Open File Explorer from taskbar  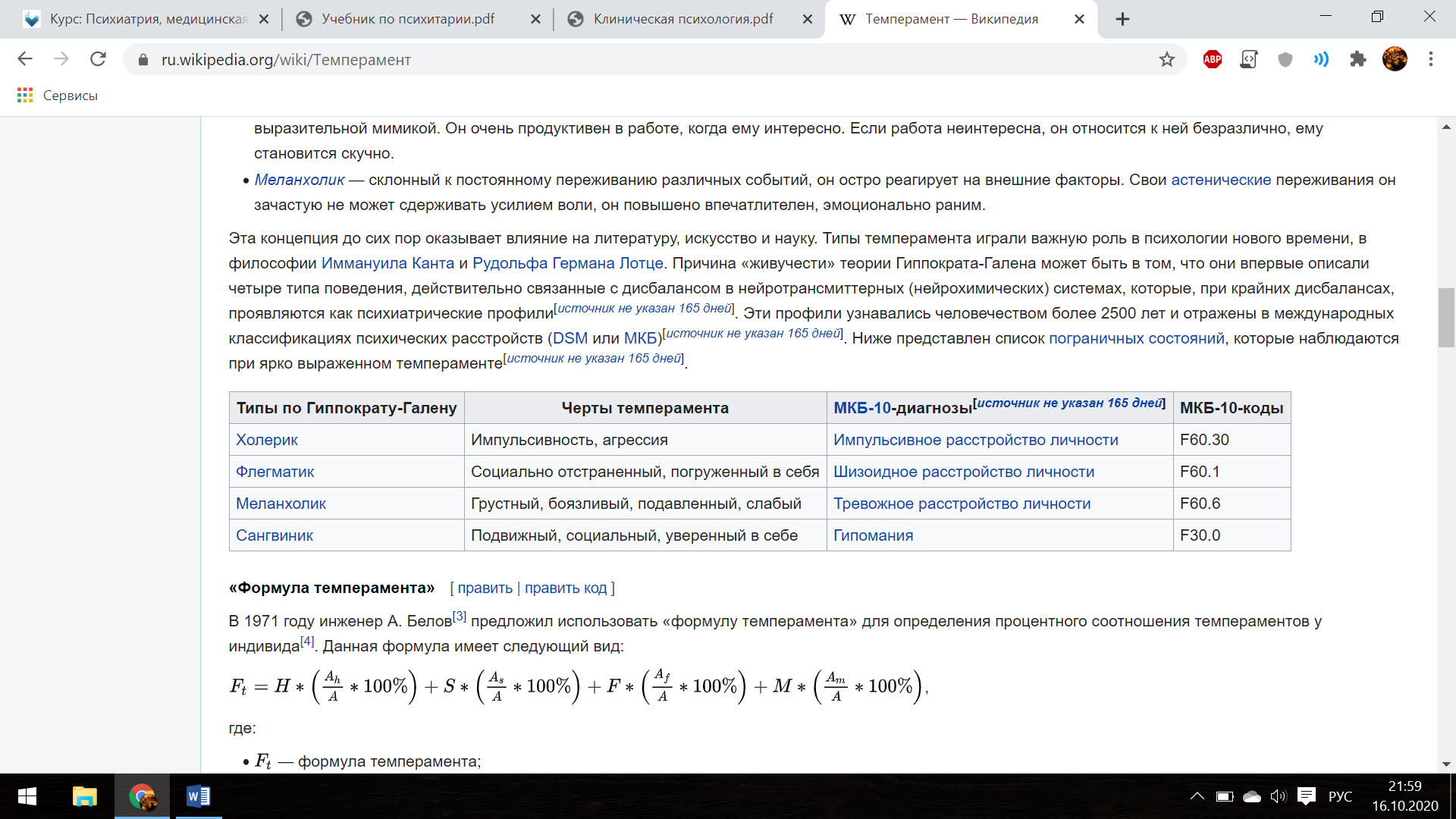(84, 796)
